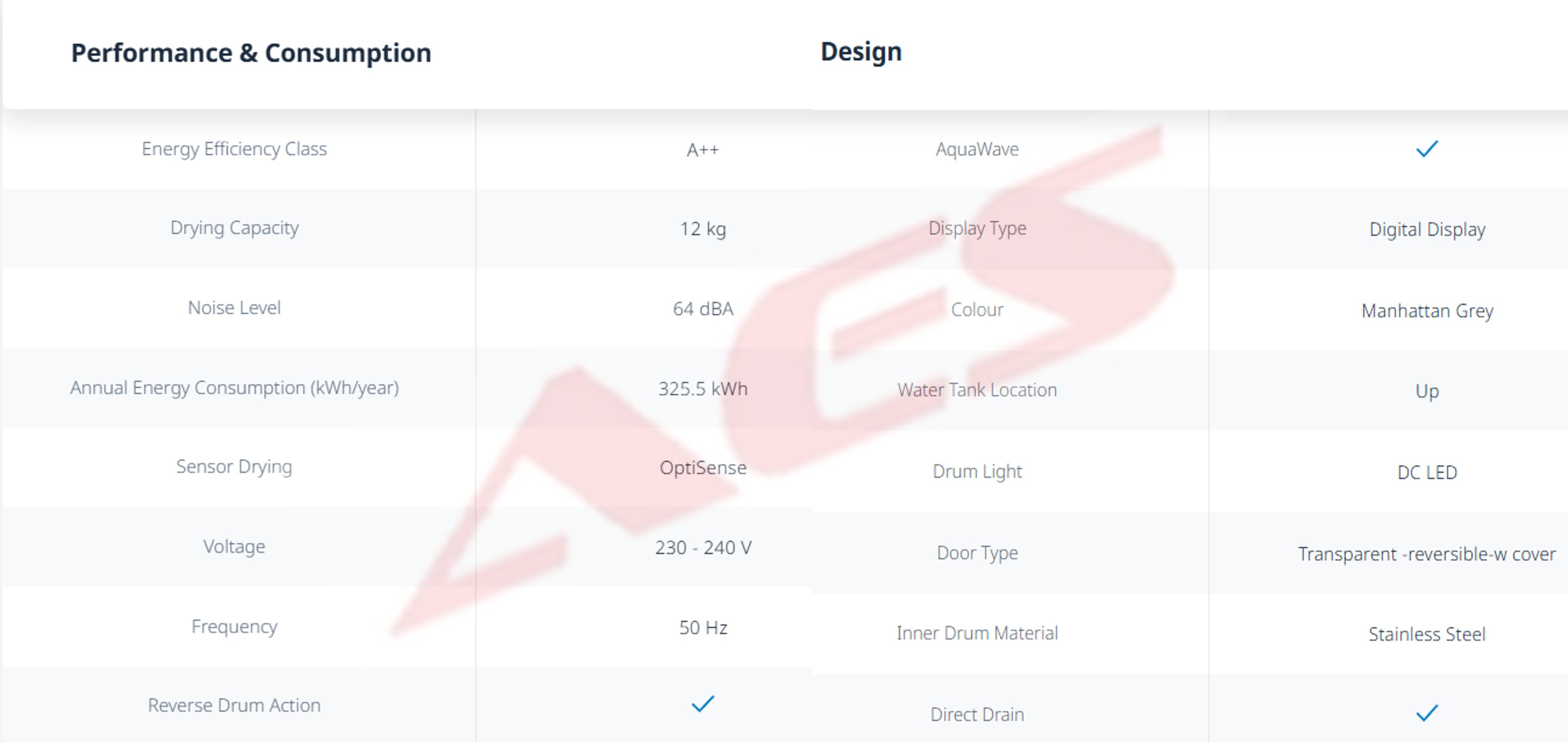Select the Performance & Consumption heading
This screenshot has height=742, width=1568.
251,53
